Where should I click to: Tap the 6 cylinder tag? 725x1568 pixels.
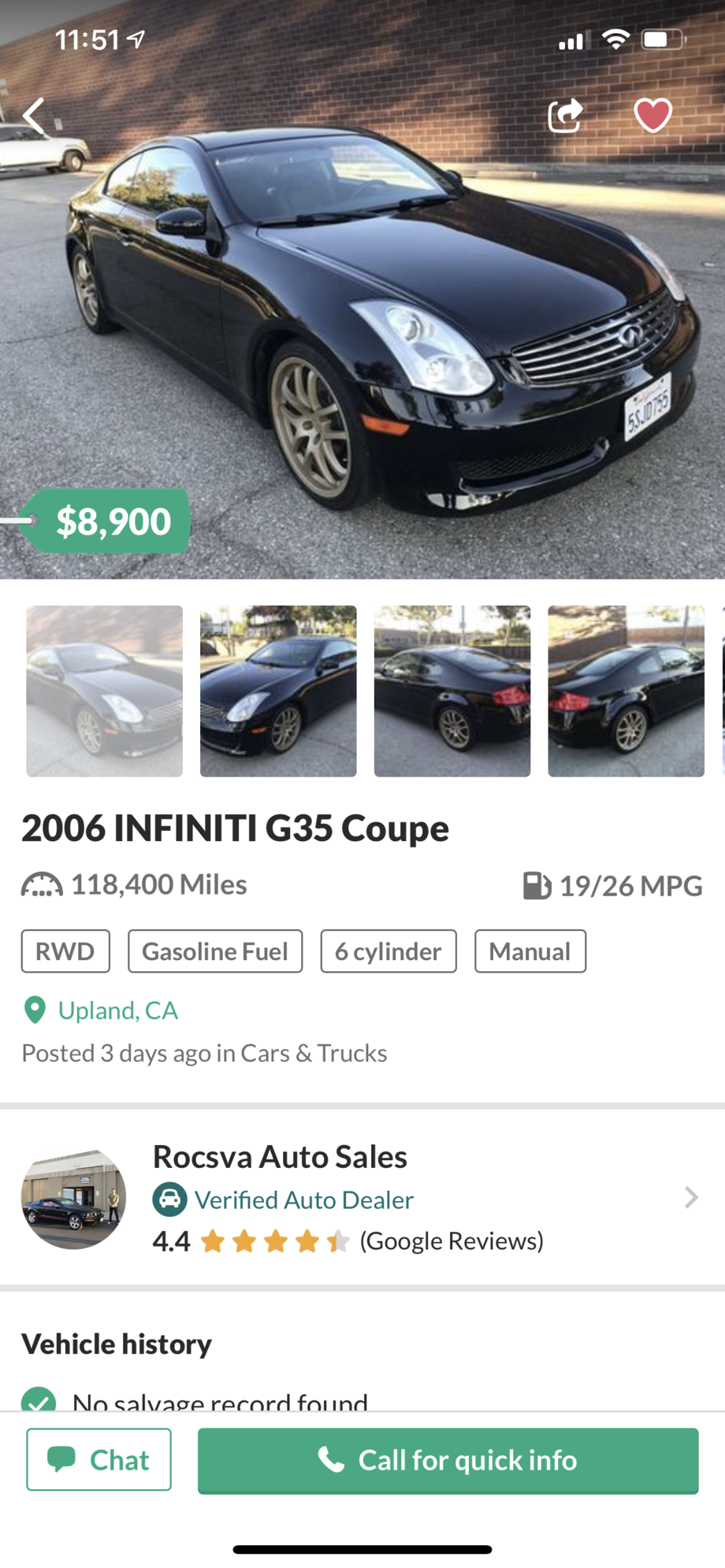(x=389, y=951)
